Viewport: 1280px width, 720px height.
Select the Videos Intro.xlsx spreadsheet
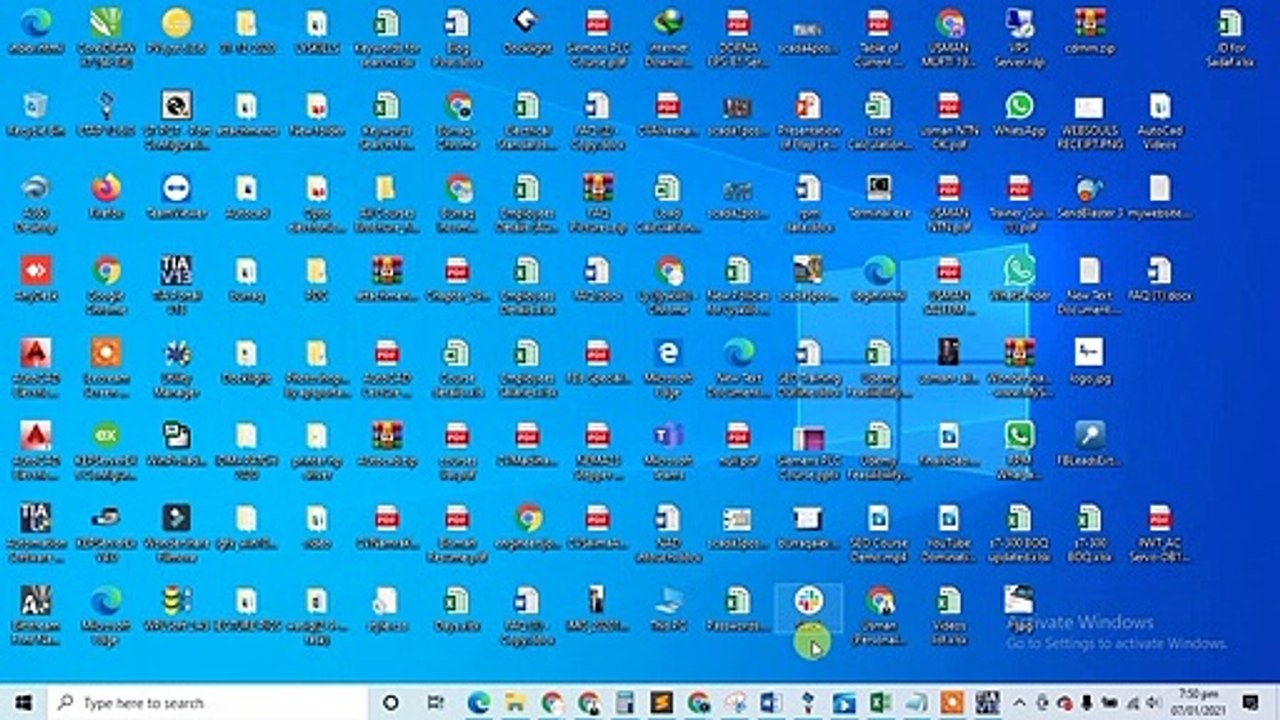[949, 614]
